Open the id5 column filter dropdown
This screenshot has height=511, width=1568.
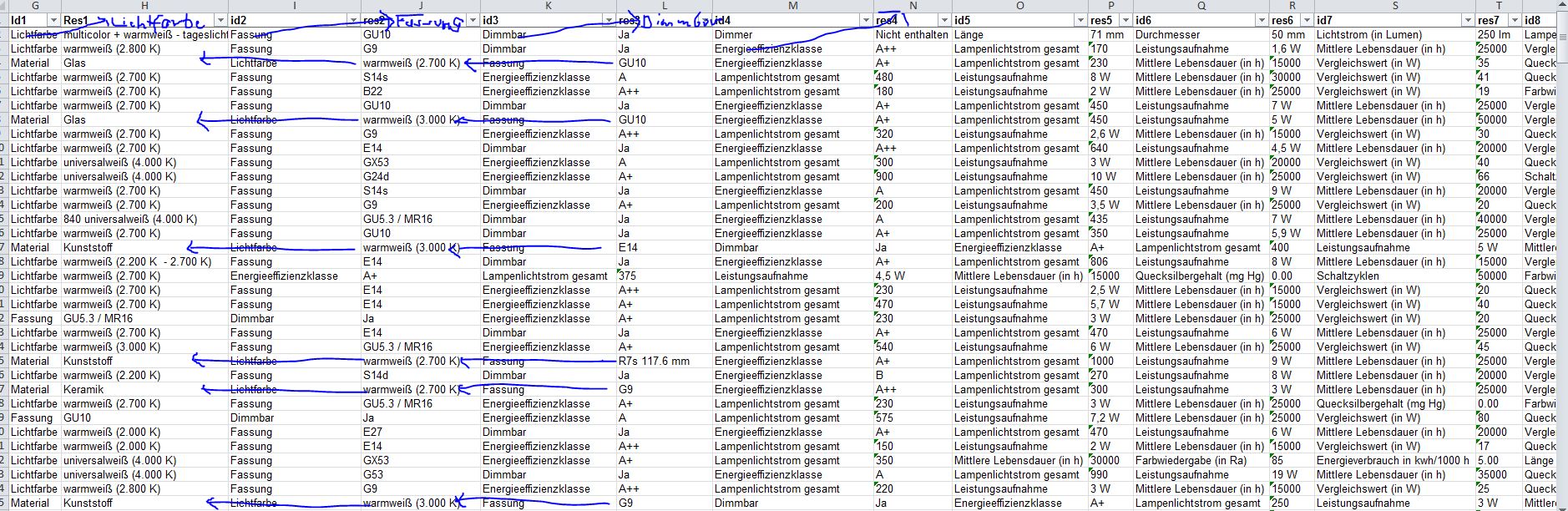1079,20
